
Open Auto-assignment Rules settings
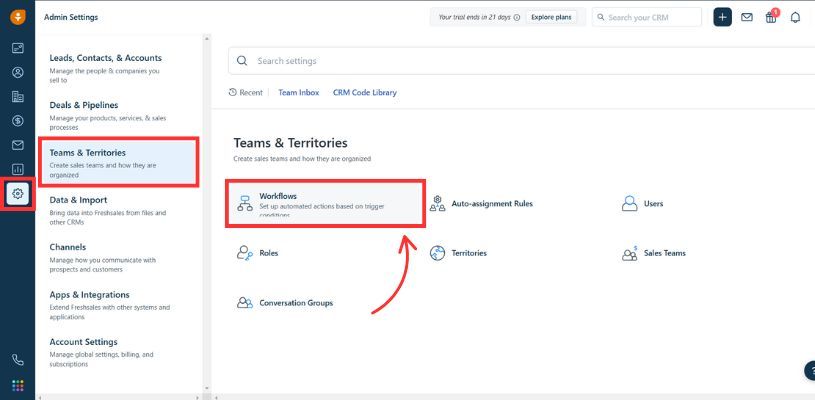coord(492,204)
